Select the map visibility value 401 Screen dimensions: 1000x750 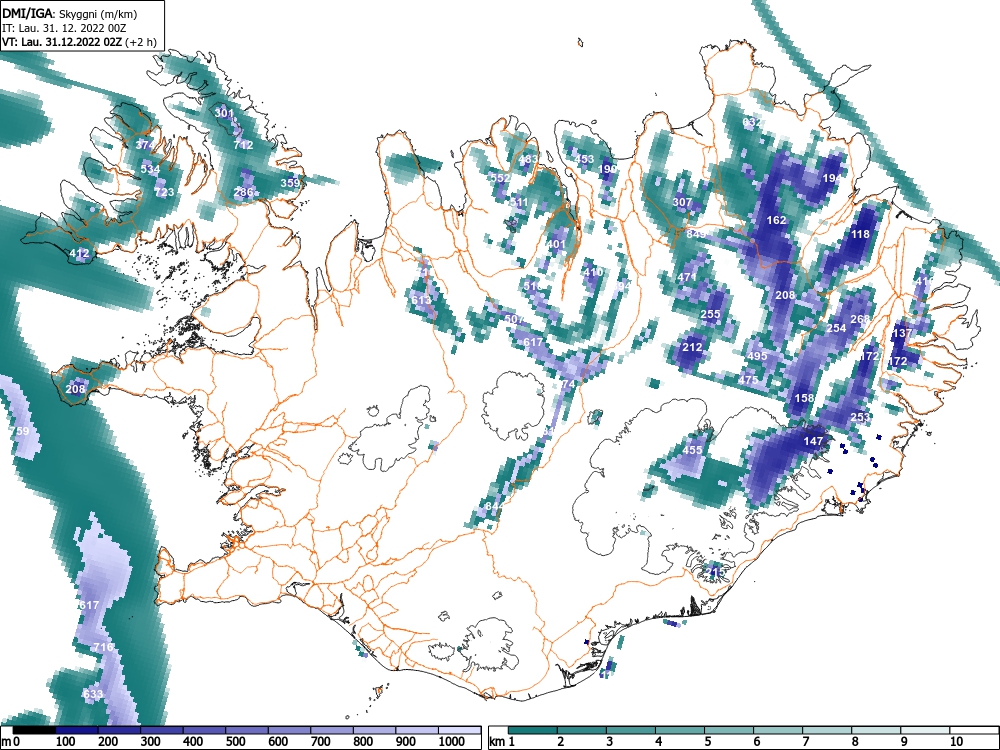[x=556, y=244]
